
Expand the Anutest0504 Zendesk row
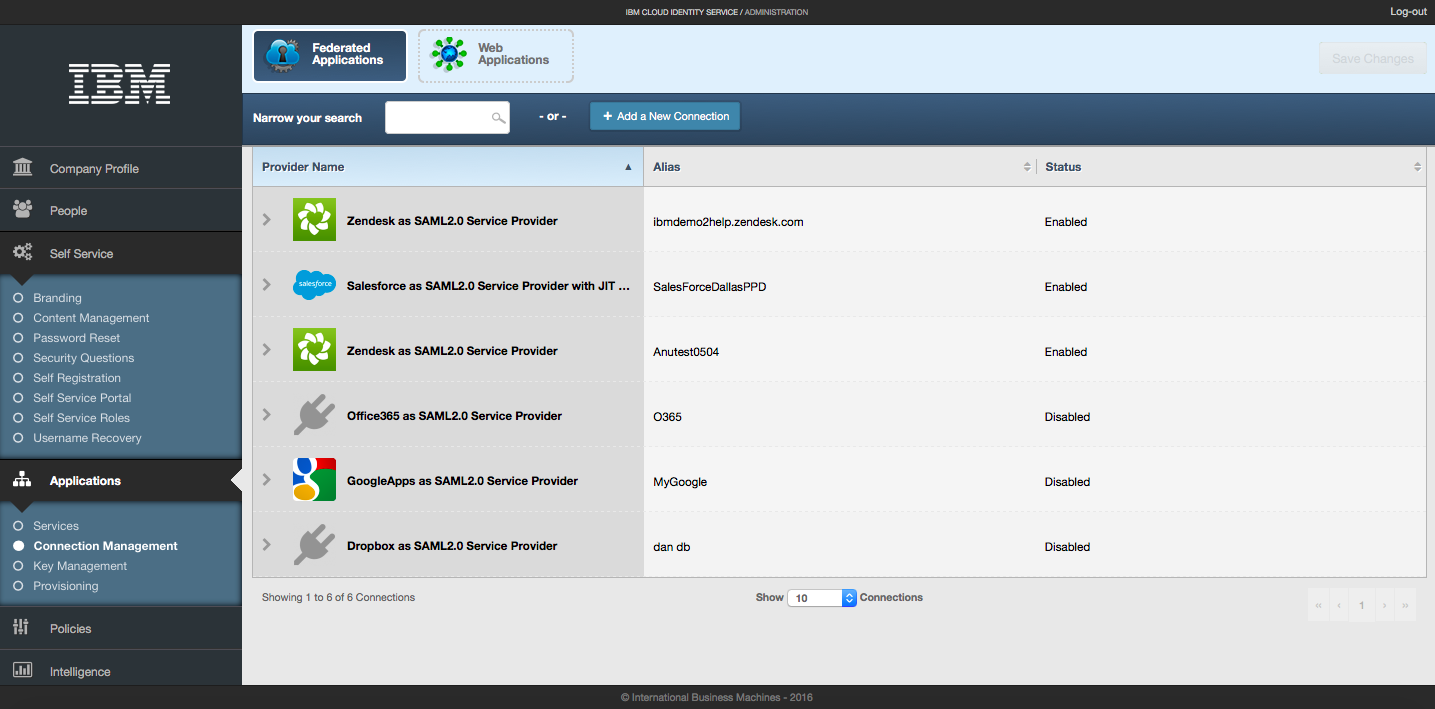[267, 350]
